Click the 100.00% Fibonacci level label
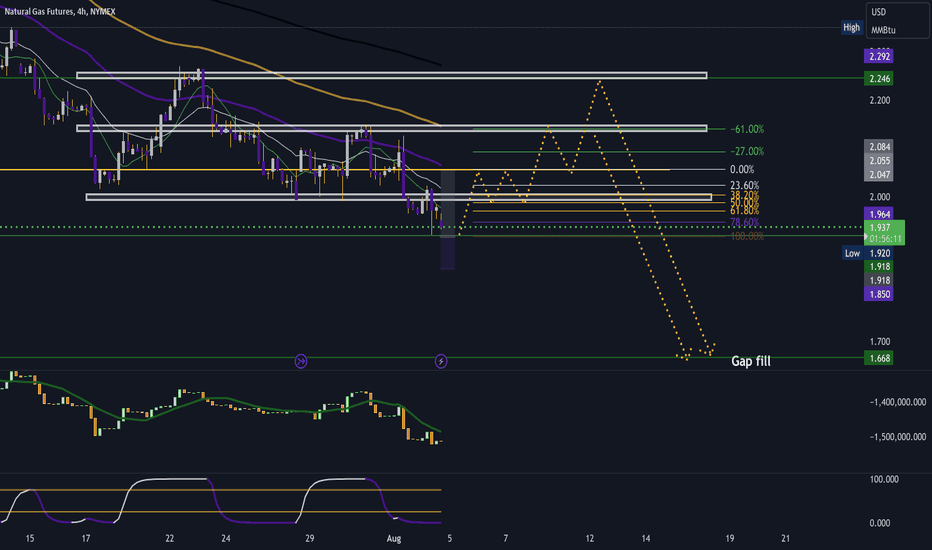932x550 pixels. 747,236
